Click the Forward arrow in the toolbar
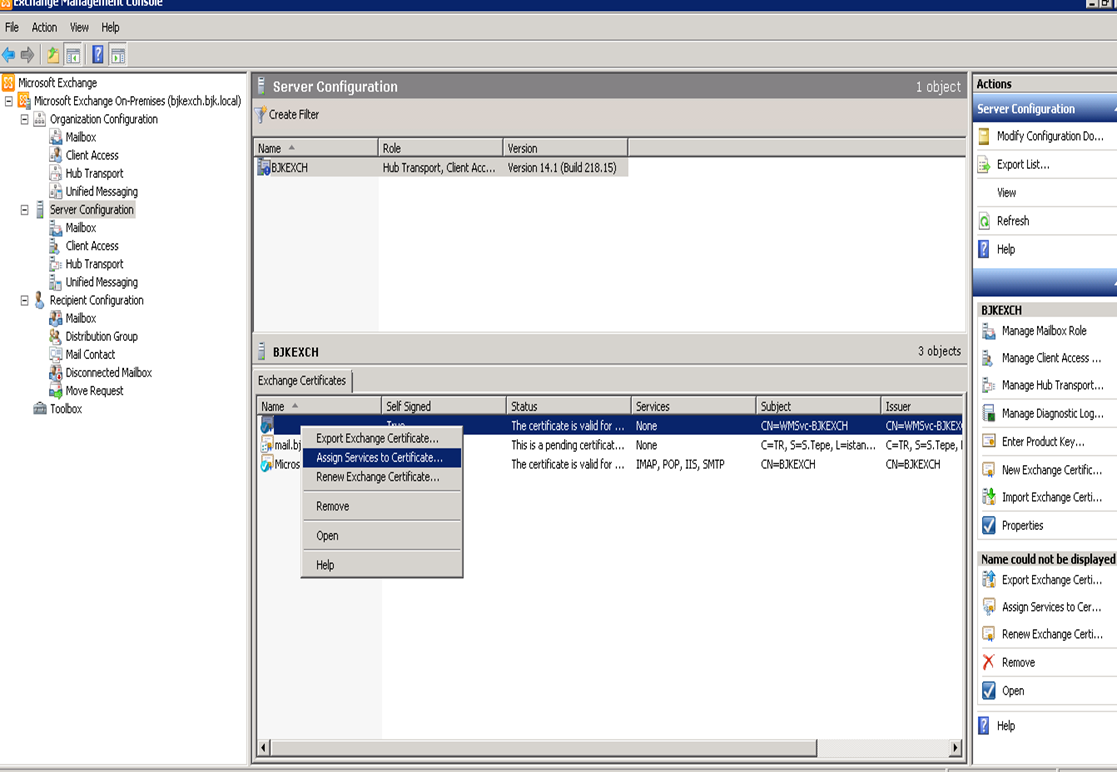Image resolution: width=1117 pixels, height=772 pixels. 27,55
